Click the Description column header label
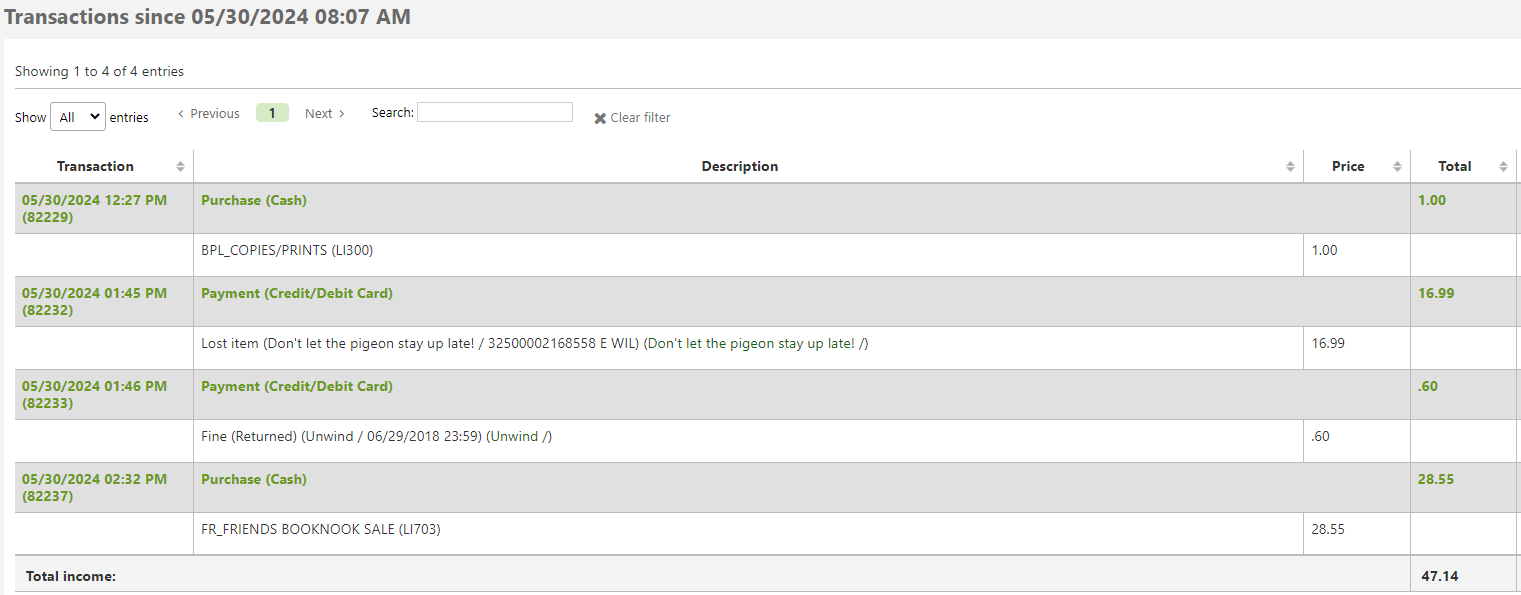 click(x=740, y=167)
